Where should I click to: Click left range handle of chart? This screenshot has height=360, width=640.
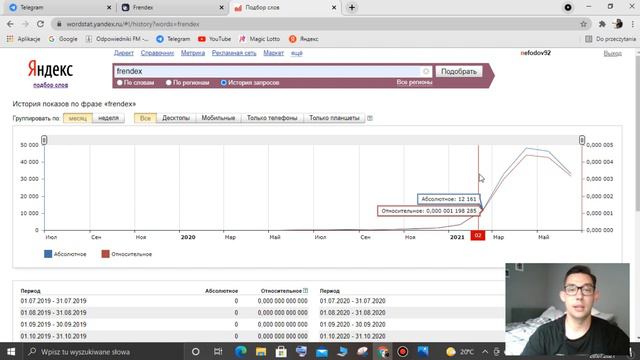click(44, 140)
